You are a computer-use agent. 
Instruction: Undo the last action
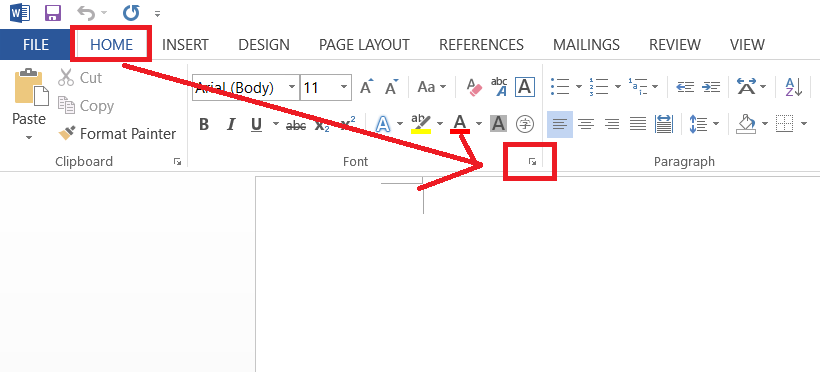pyautogui.click(x=86, y=13)
